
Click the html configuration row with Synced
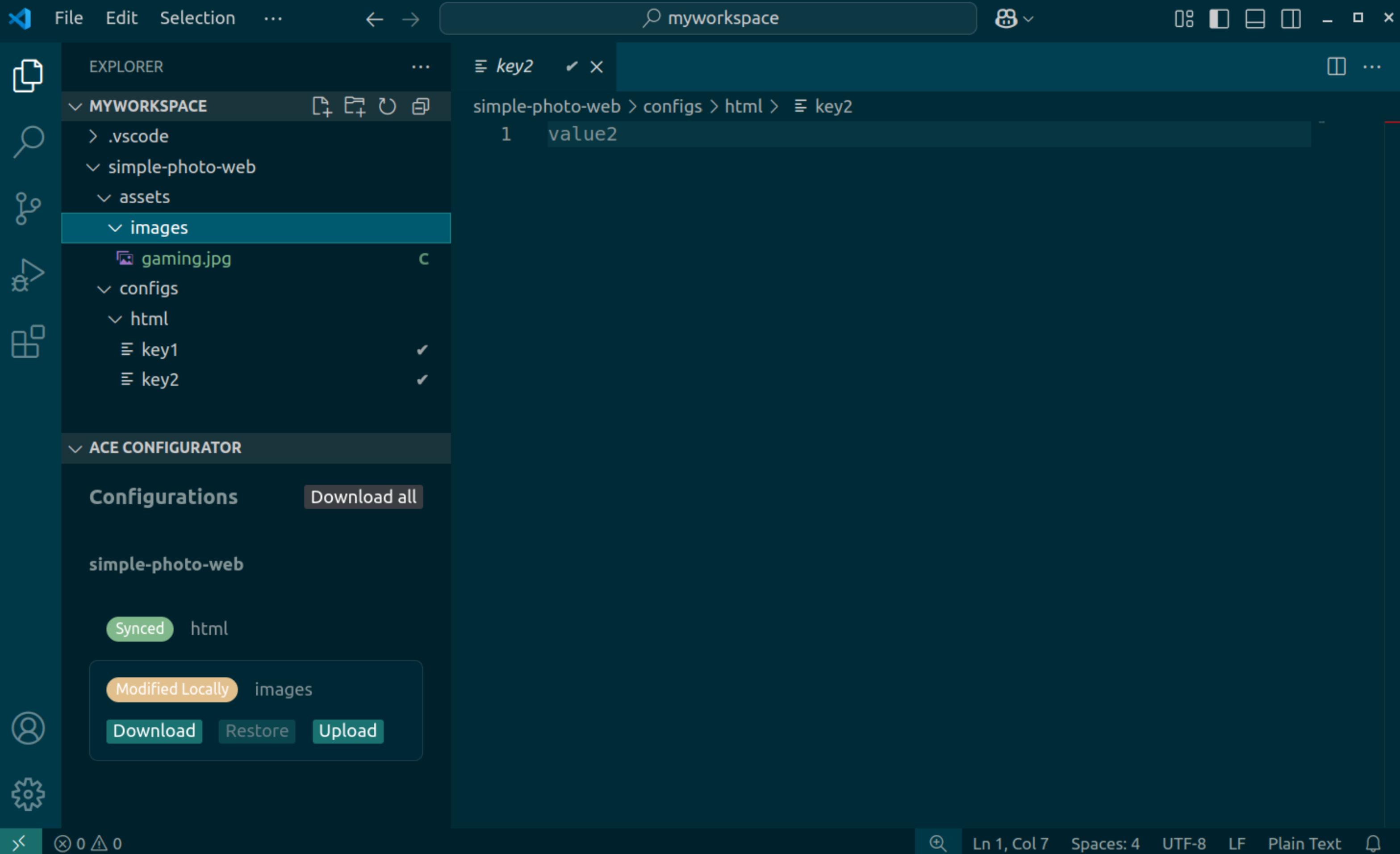[x=256, y=629]
